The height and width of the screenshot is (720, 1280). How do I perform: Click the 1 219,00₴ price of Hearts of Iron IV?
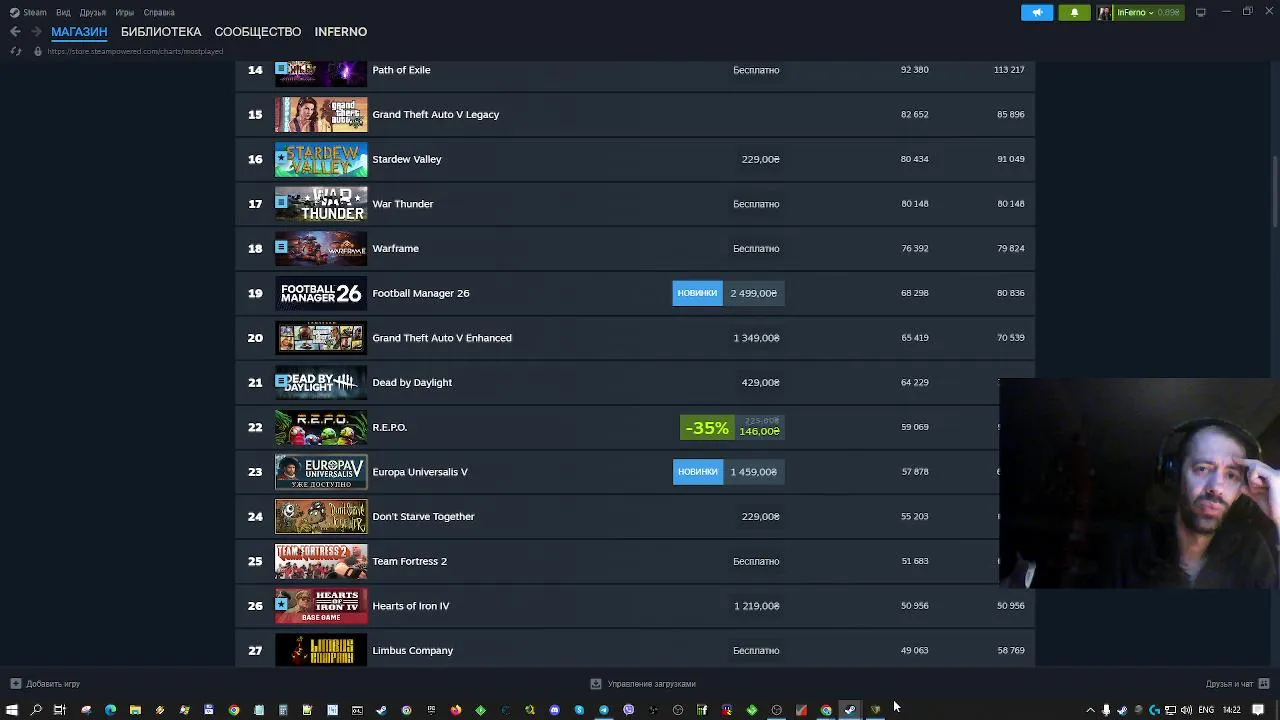point(756,606)
